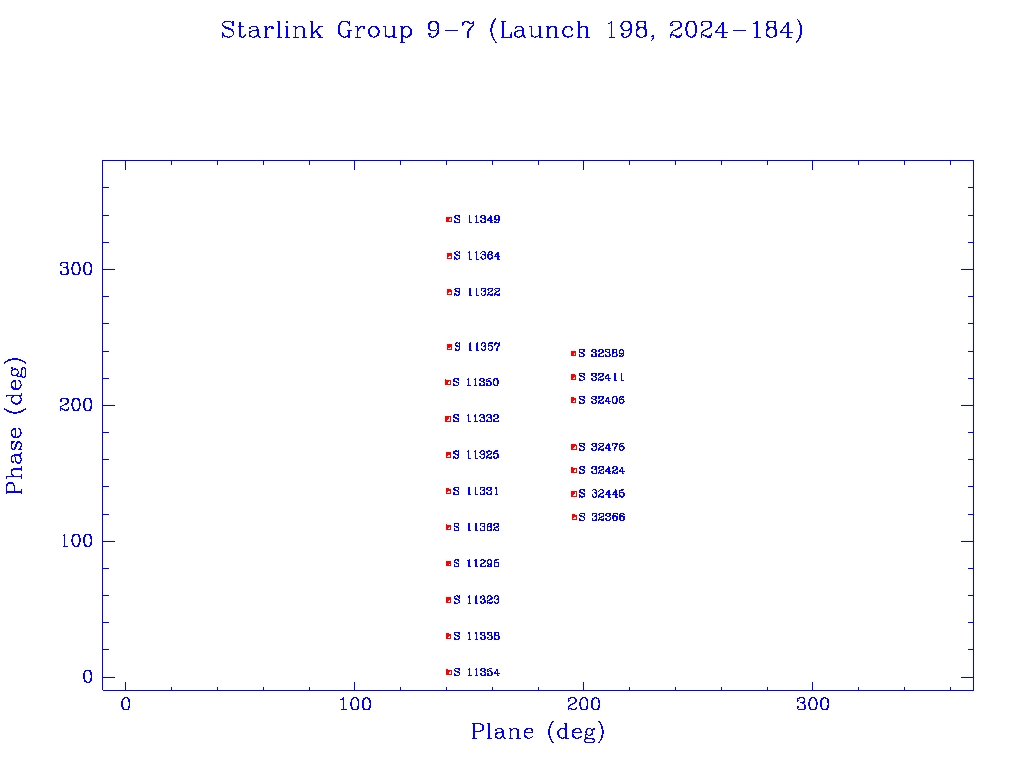Click the red marker beside S 11357
The height and width of the screenshot is (768, 1024).
[449, 347]
